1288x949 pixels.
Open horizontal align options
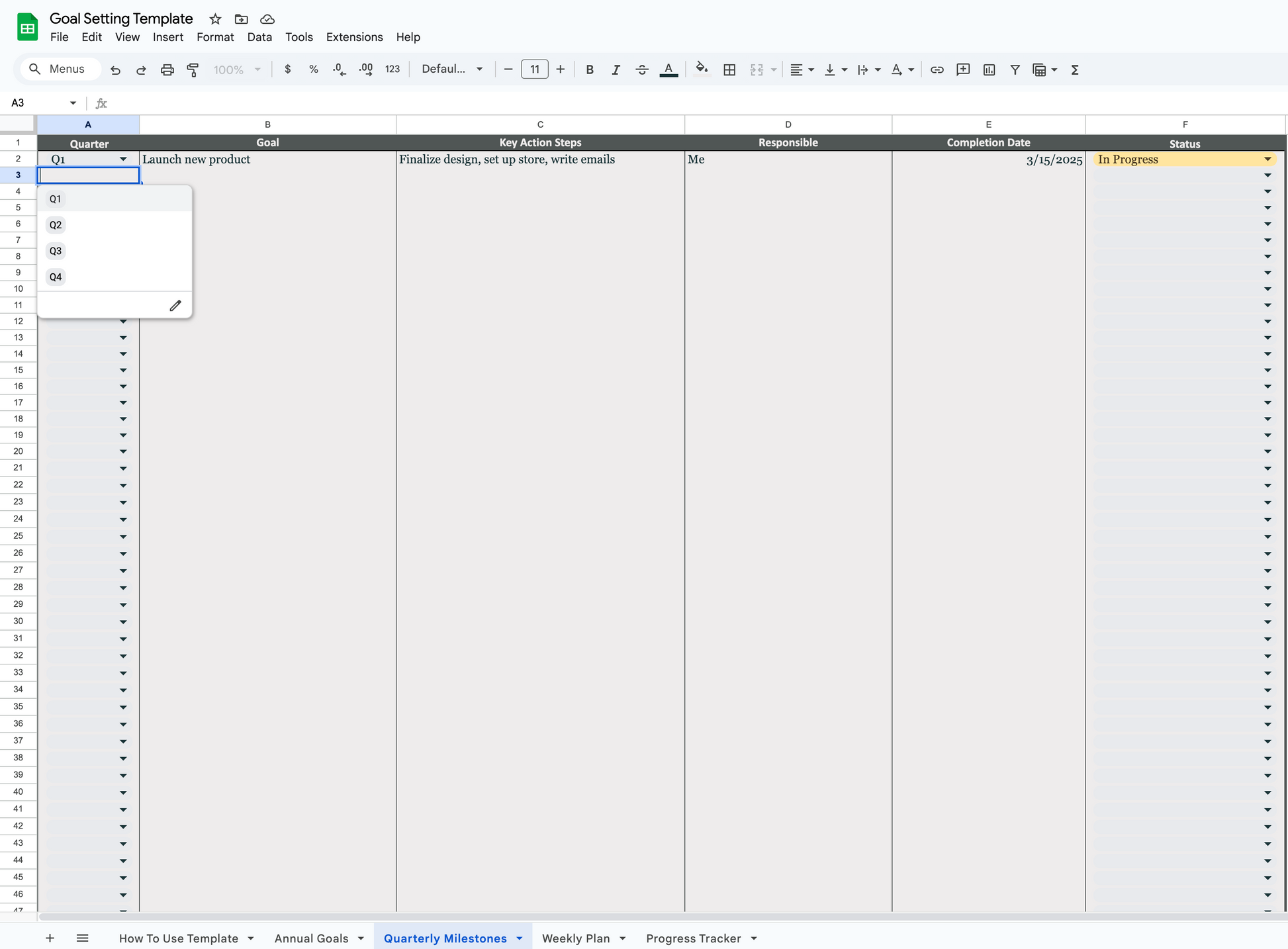802,69
